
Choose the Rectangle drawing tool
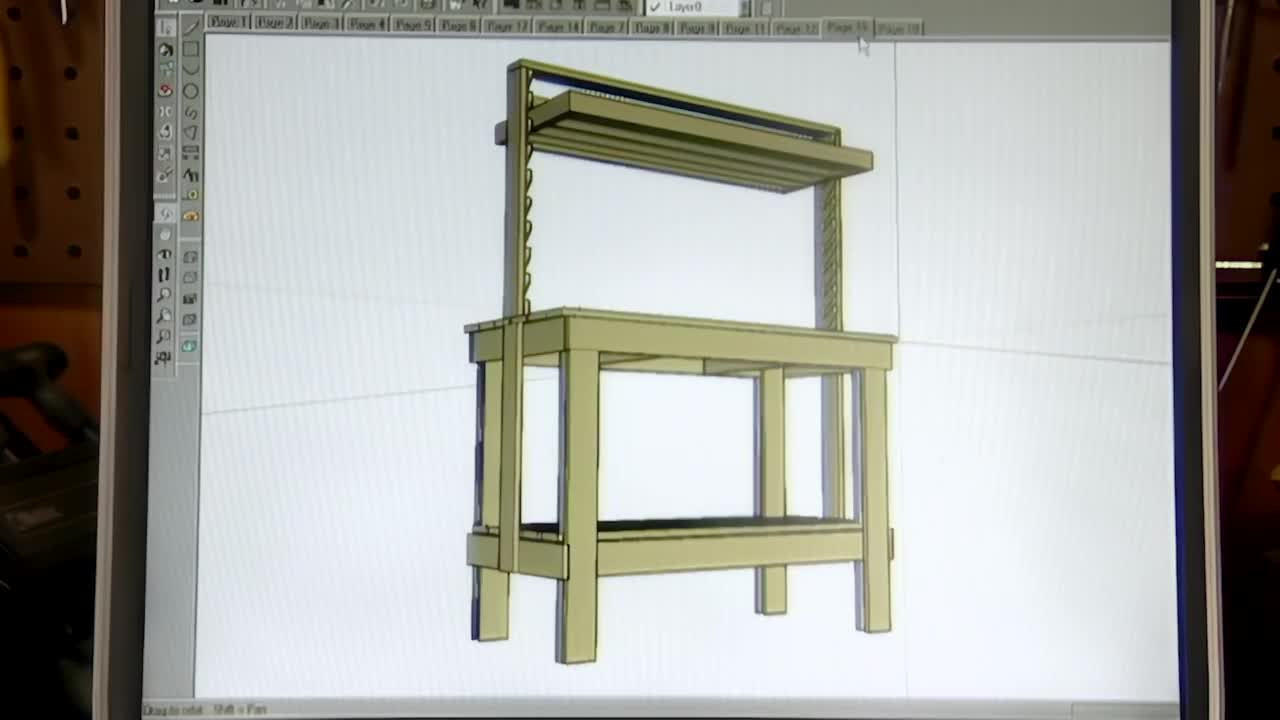(x=190, y=49)
